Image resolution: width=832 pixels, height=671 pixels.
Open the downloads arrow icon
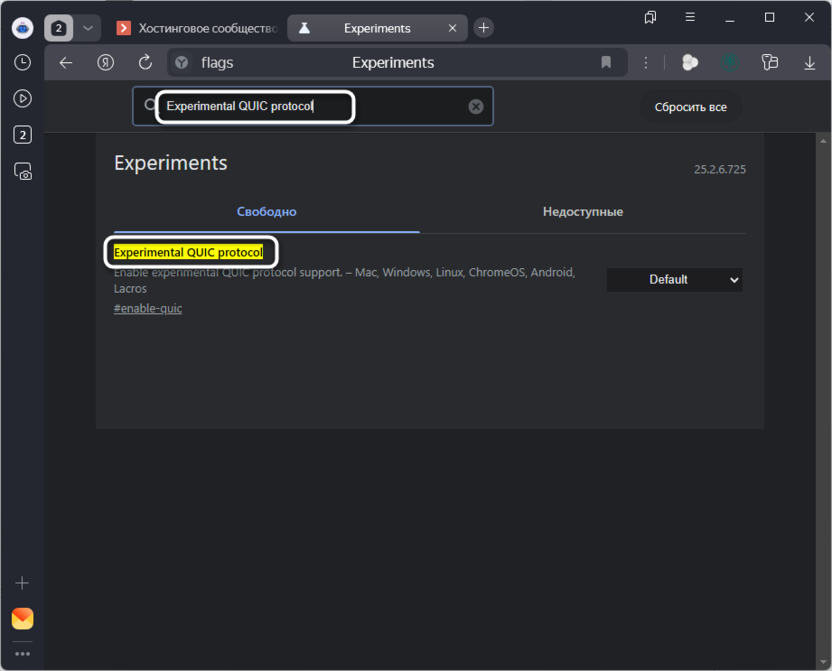click(809, 63)
